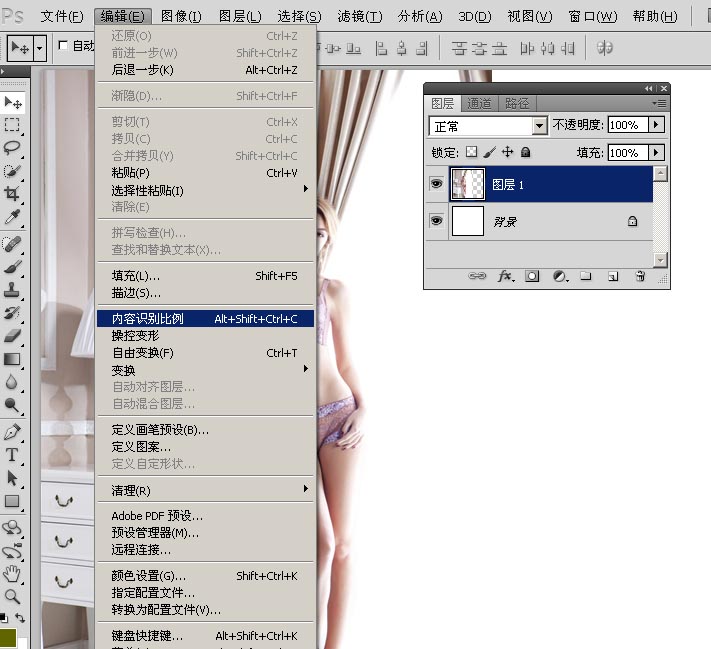The height and width of the screenshot is (649, 711).
Task: Choose 自由变换 from the menu
Action: [x=205, y=353]
